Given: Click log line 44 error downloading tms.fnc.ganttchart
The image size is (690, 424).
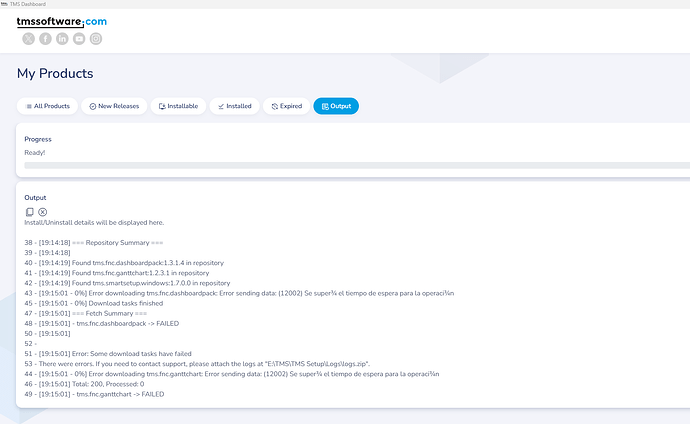Looking at the screenshot, I should 232,374.
